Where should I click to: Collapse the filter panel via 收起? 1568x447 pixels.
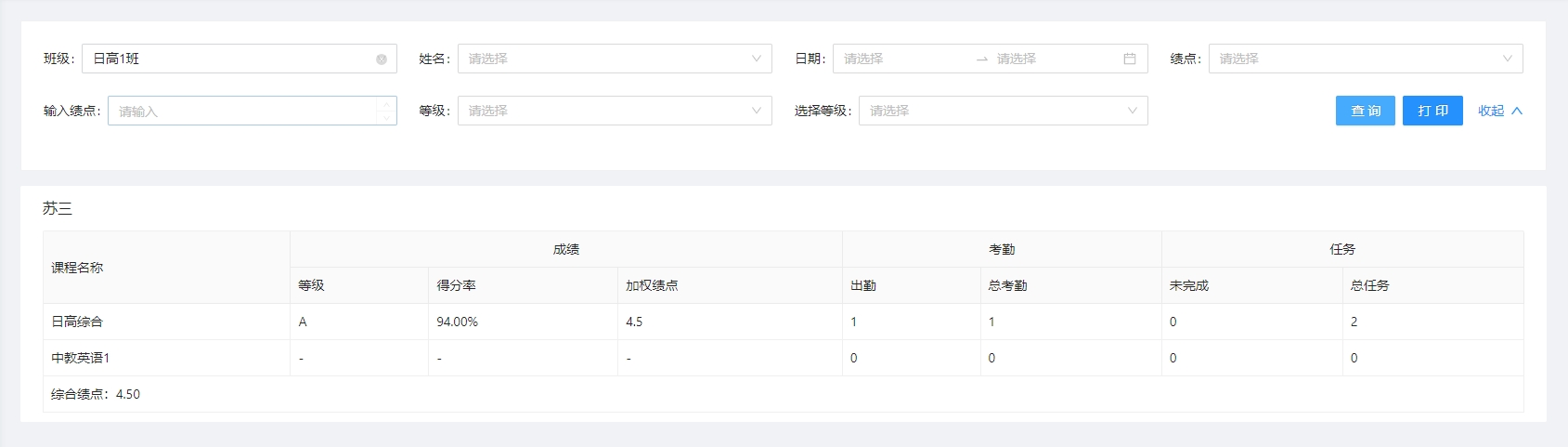(1499, 111)
